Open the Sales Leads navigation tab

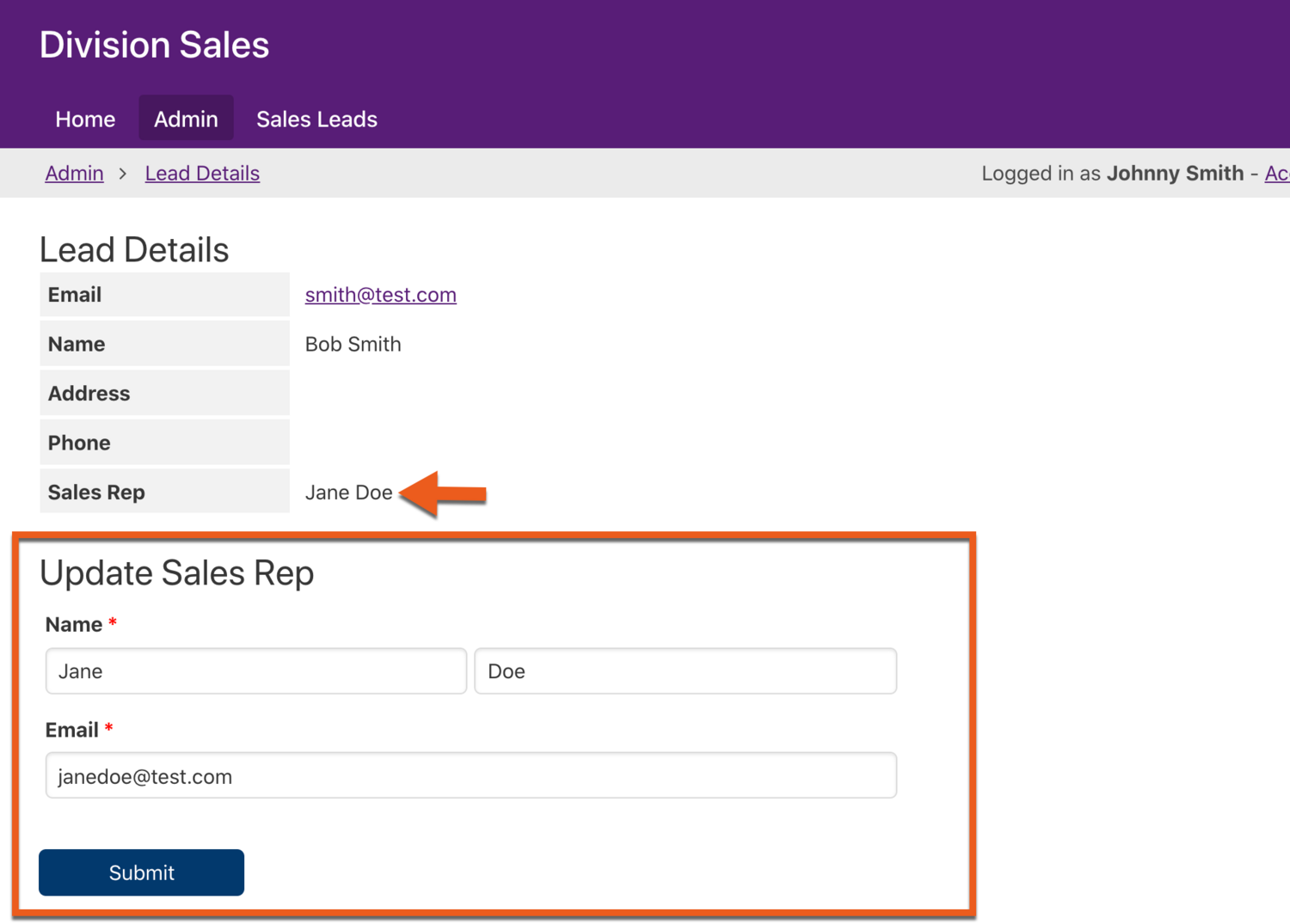coord(316,119)
